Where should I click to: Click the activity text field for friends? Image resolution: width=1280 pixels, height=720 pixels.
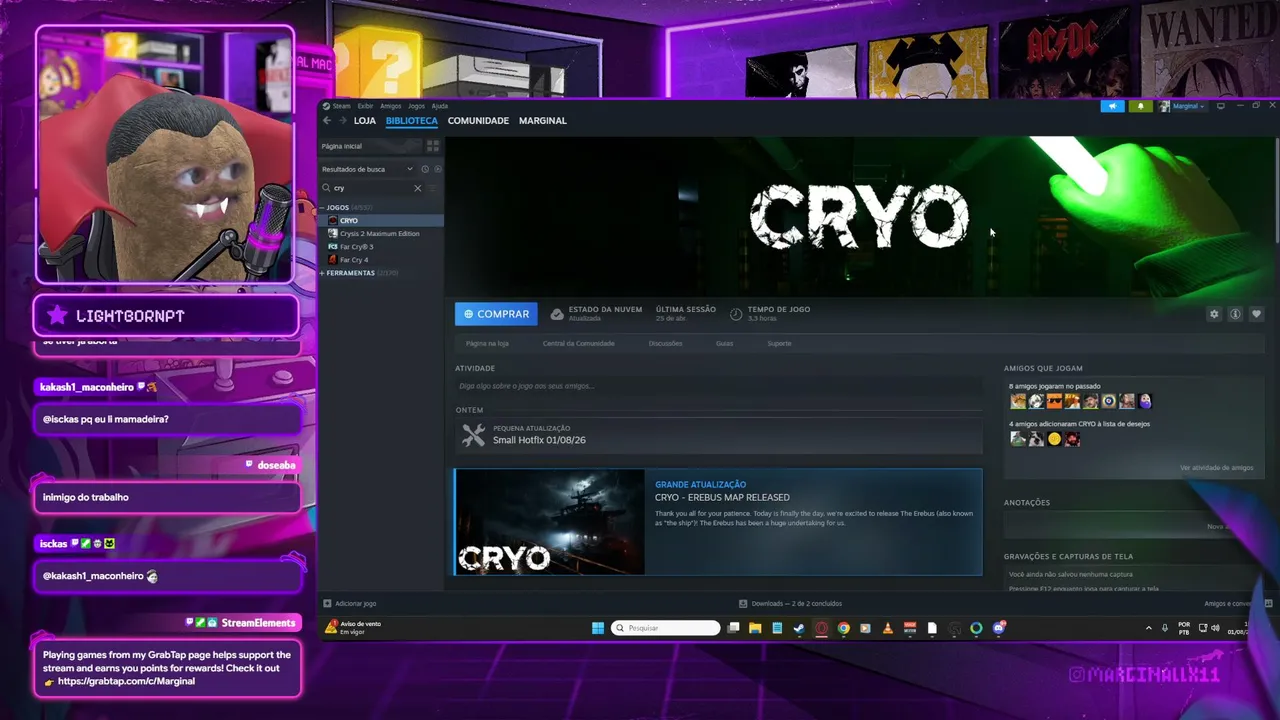point(718,386)
